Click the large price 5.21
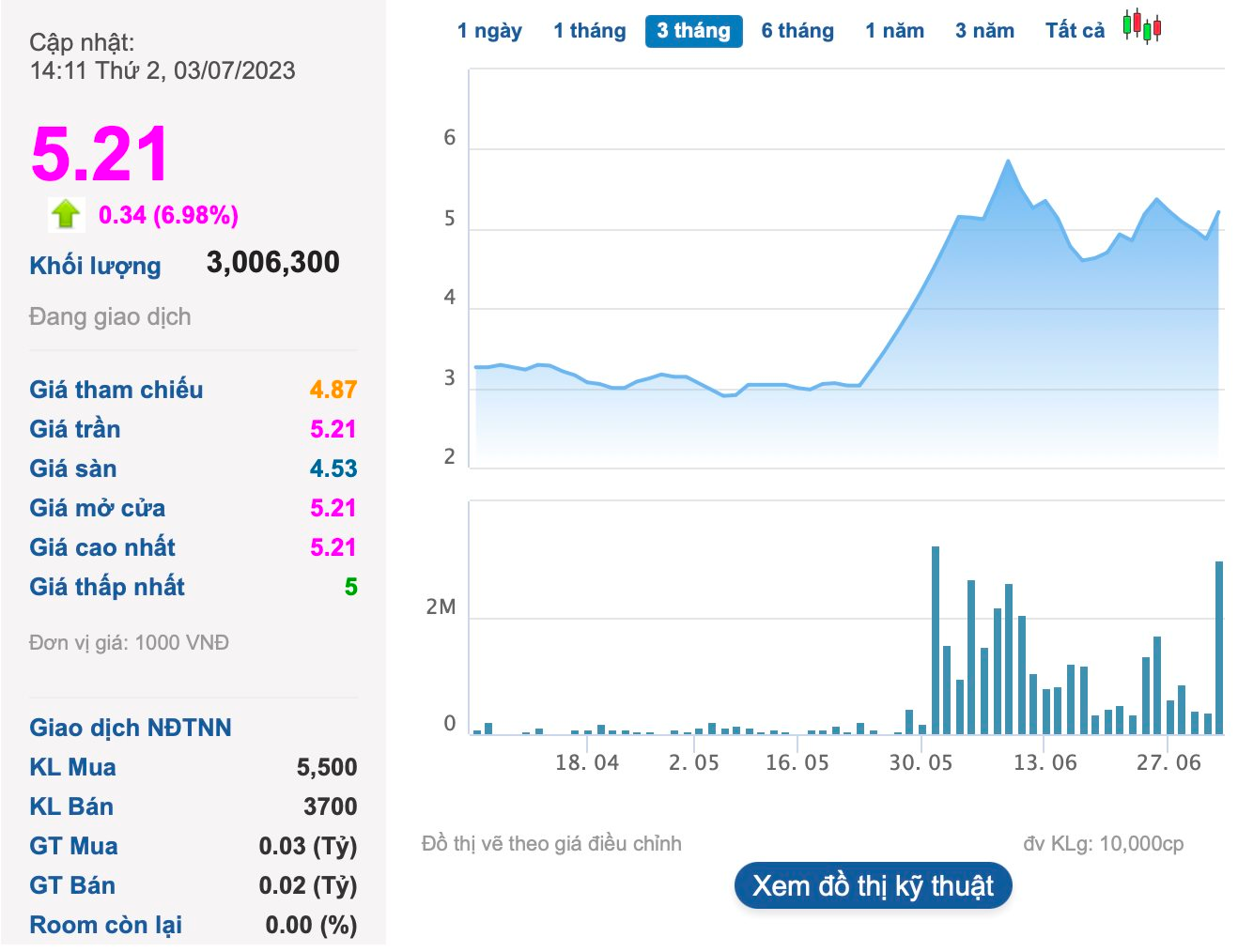Viewport: 1238px width, 952px height. point(100,154)
